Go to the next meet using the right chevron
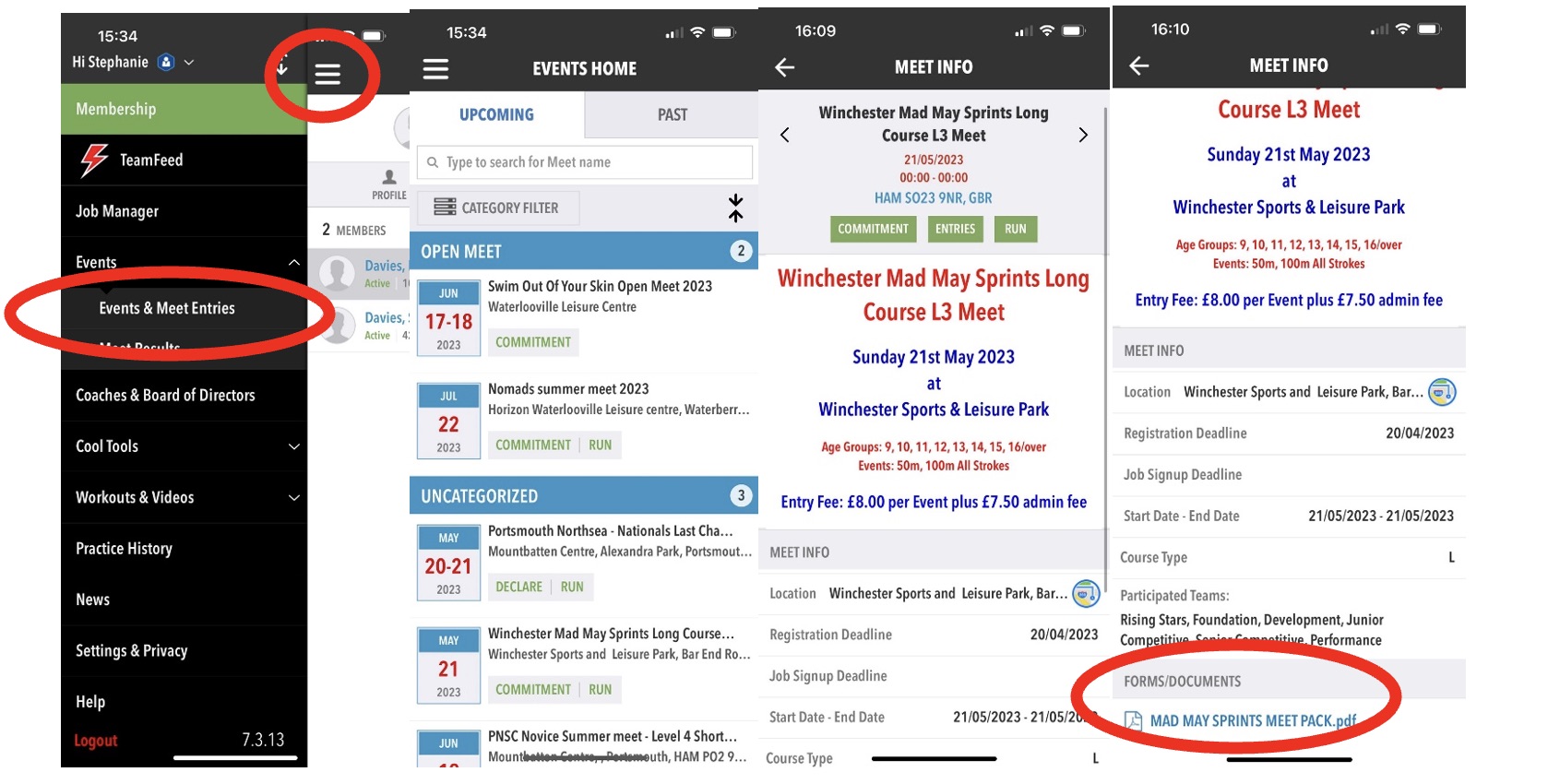 (1083, 136)
